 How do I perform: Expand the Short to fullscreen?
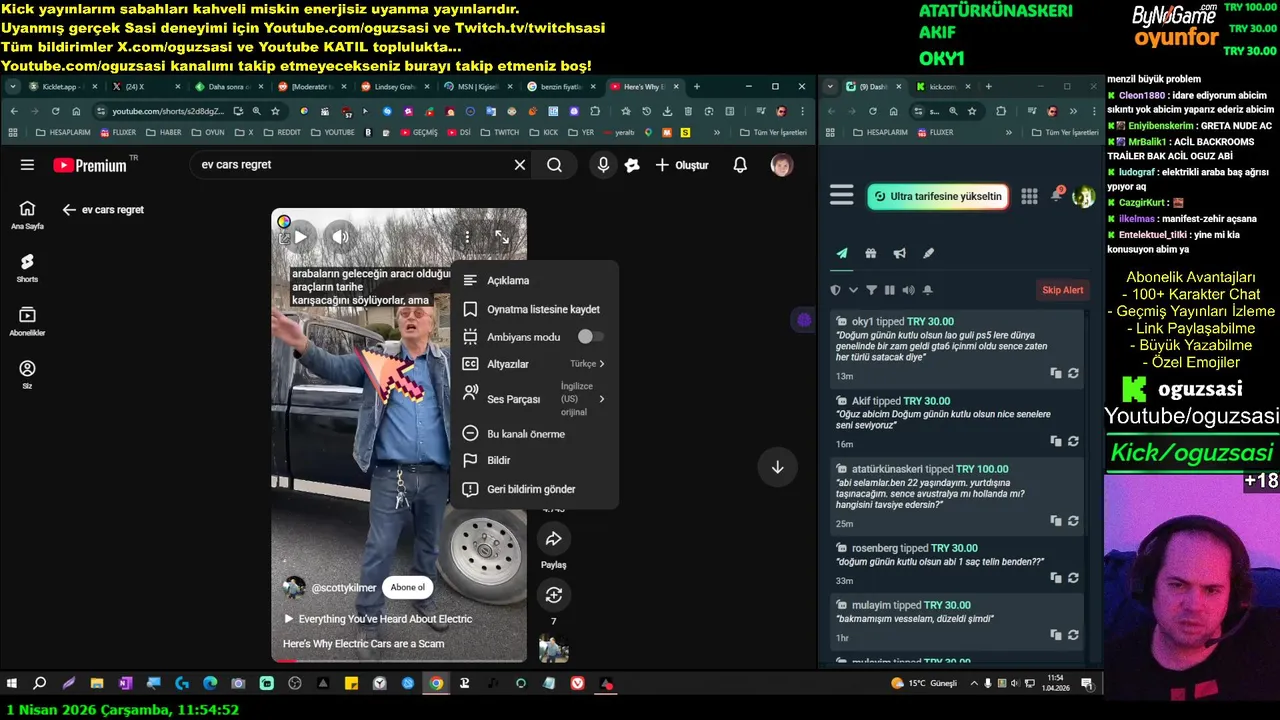(x=503, y=237)
